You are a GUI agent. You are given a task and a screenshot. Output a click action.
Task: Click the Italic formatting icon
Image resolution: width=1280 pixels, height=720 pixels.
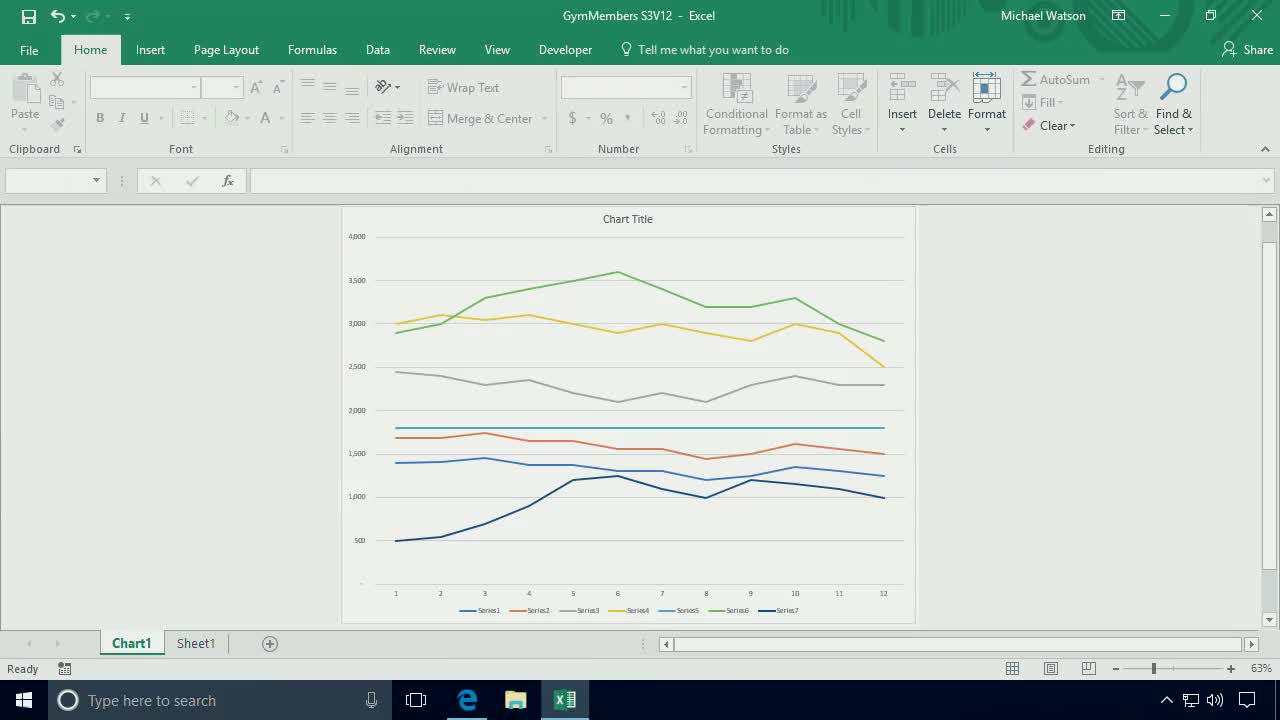[121, 117]
